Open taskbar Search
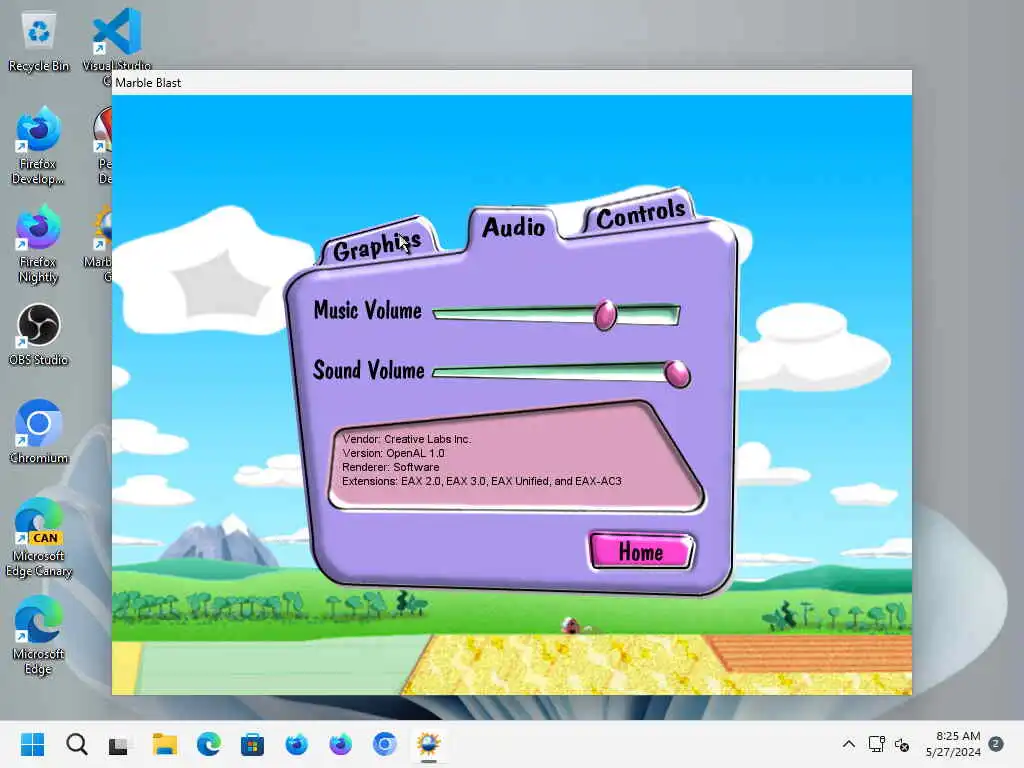The width and height of the screenshot is (1024, 768). 76,744
